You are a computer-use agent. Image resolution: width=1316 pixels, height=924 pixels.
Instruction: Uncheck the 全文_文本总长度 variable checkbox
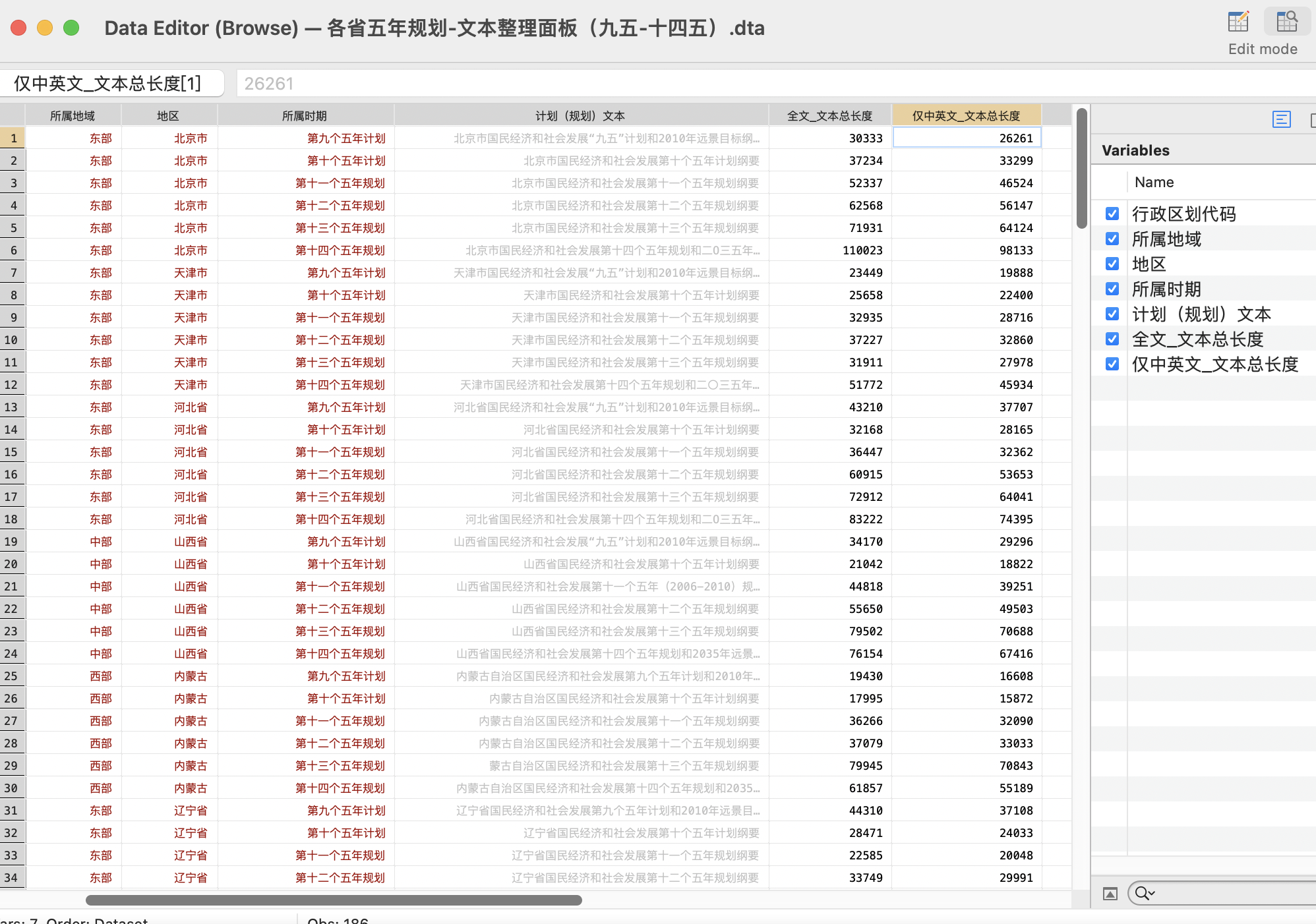[1112, 339]
